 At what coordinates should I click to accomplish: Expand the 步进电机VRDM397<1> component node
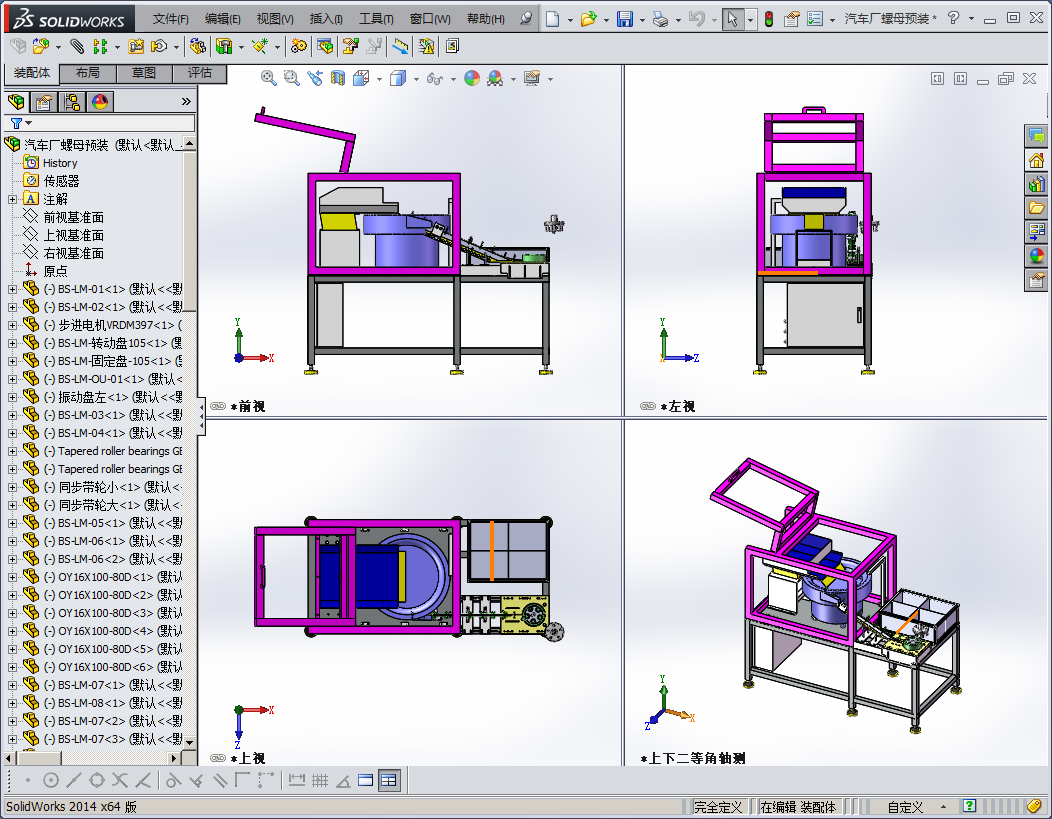tap(12, 325)
